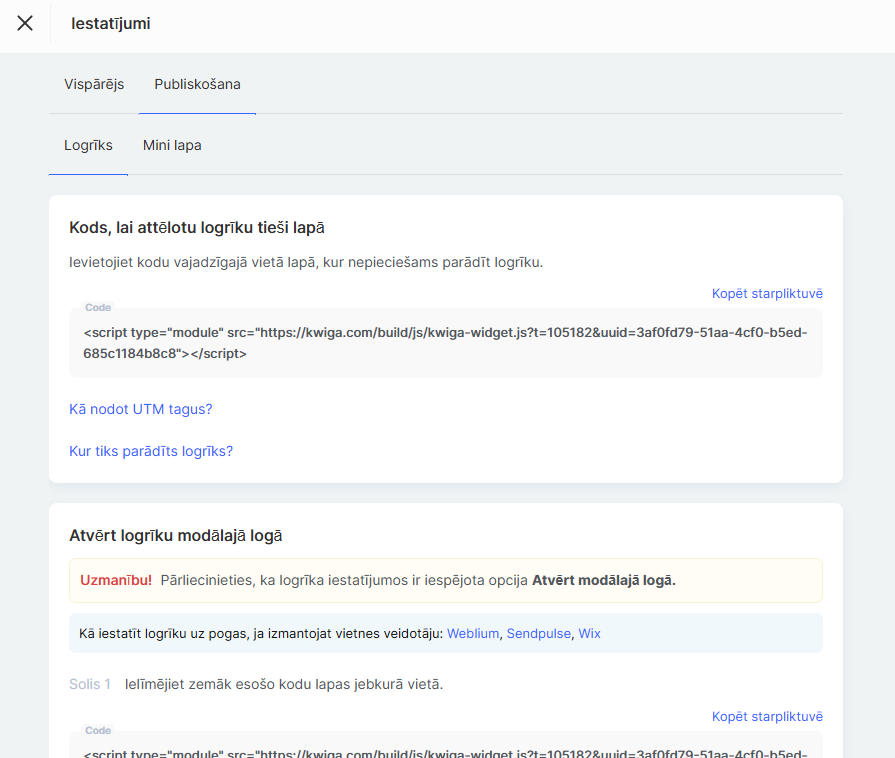Click the Iestatījumi title in the header

tap(111, 23)
